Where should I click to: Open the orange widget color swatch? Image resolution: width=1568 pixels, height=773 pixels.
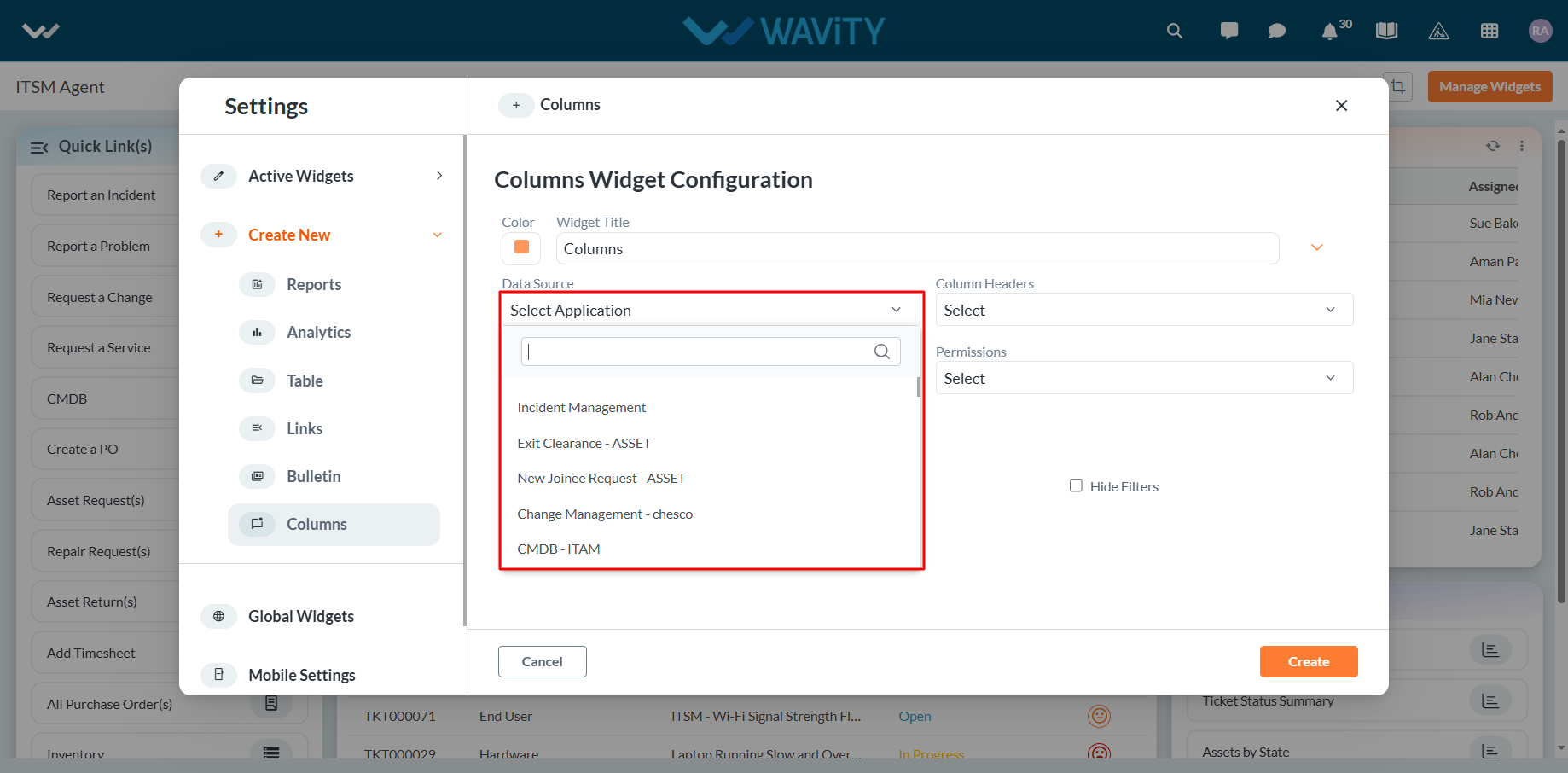(x=521, y=248)
